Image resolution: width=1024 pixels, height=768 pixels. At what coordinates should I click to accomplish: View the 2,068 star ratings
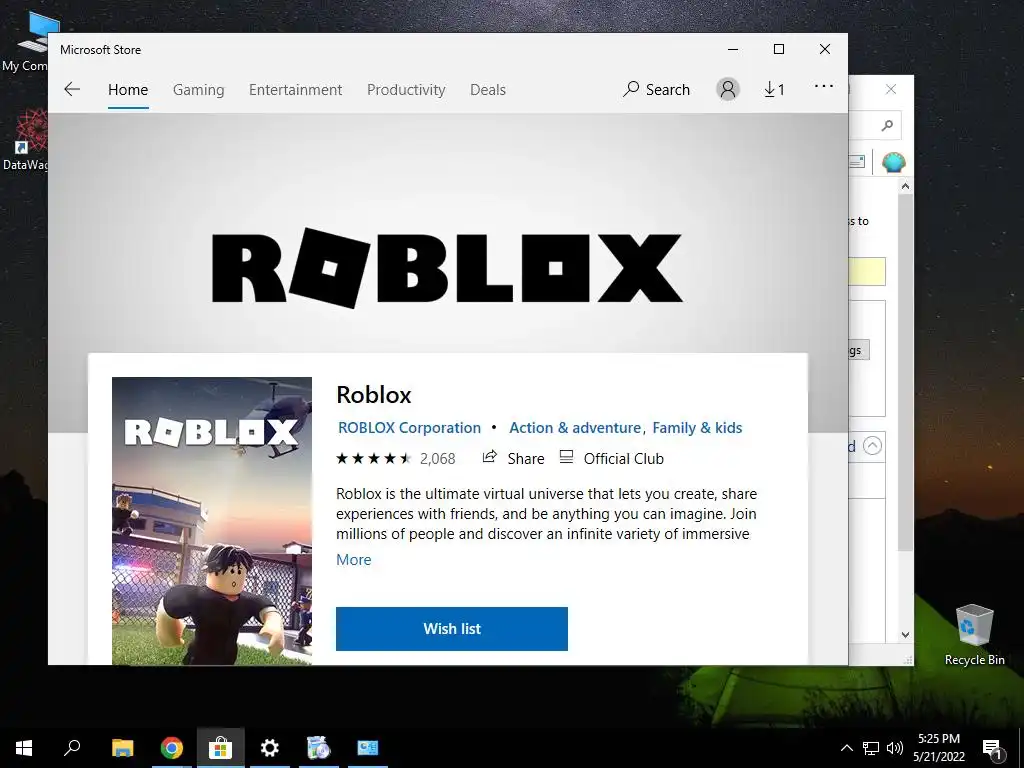tap(395, 458)
